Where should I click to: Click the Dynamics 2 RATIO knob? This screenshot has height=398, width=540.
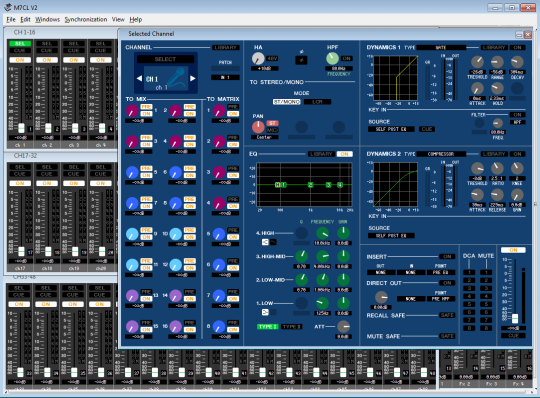497,168
